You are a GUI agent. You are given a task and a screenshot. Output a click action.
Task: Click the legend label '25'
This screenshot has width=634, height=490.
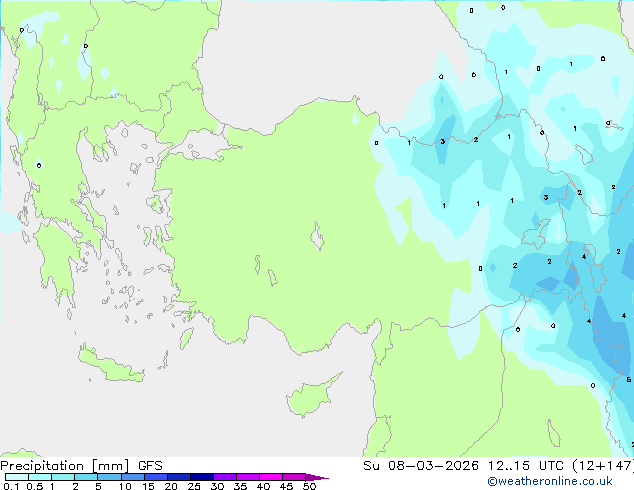click(194, 486)
